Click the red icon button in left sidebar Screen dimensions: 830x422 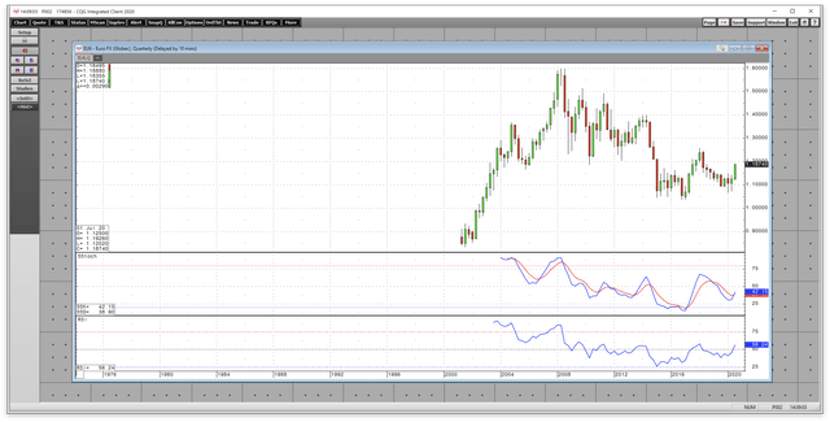[24, 51]
